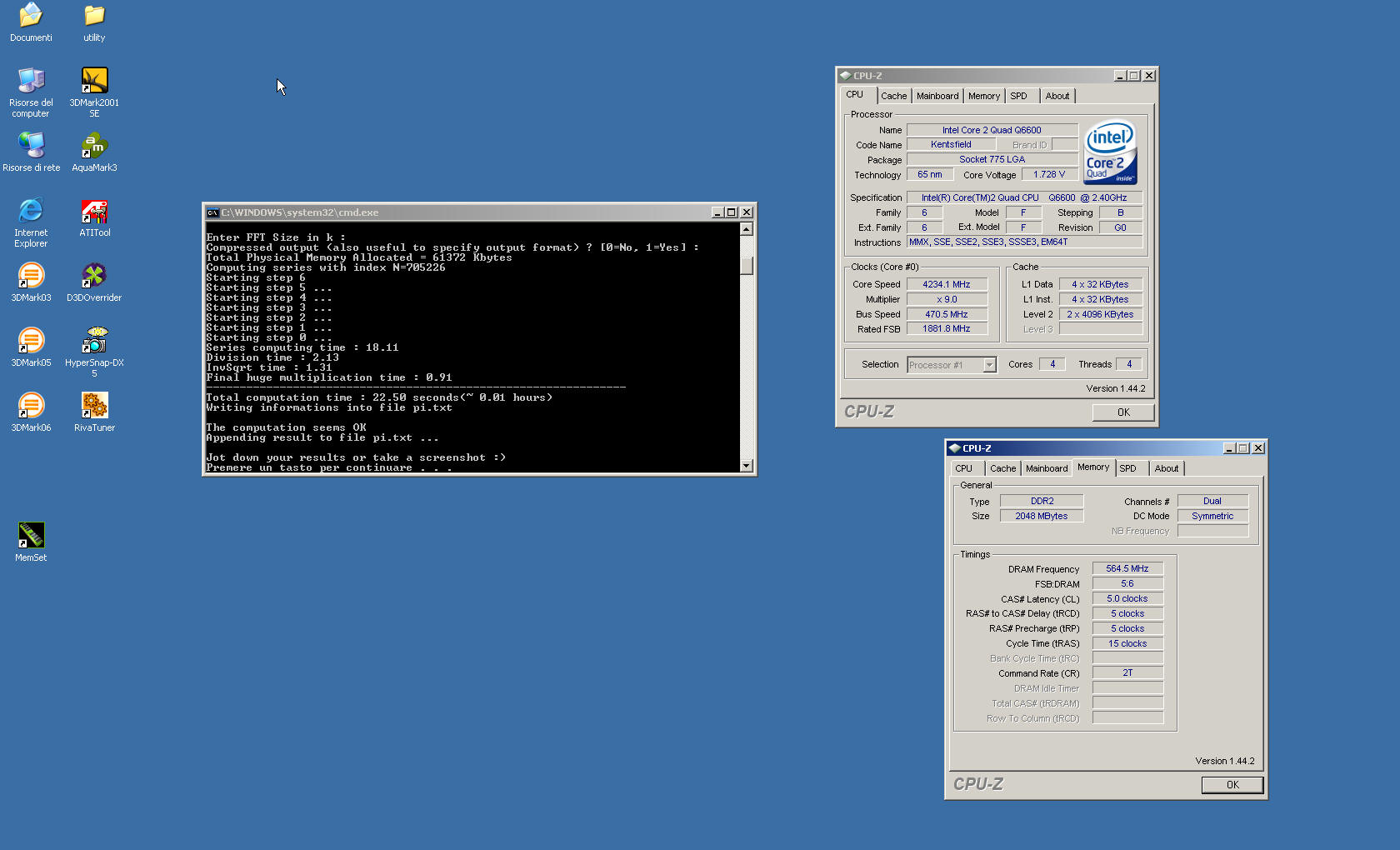The height and width of the screenshot is (850, 1400).
Task: Click the FSB:DRAM 5:6 field
Action: (x=1127, y=583)
